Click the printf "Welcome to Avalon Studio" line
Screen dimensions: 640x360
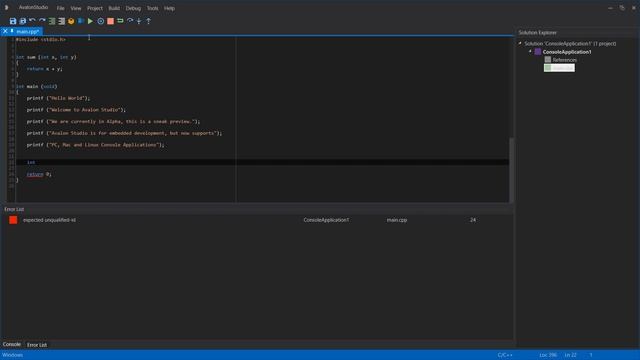(x=76, y=110)
